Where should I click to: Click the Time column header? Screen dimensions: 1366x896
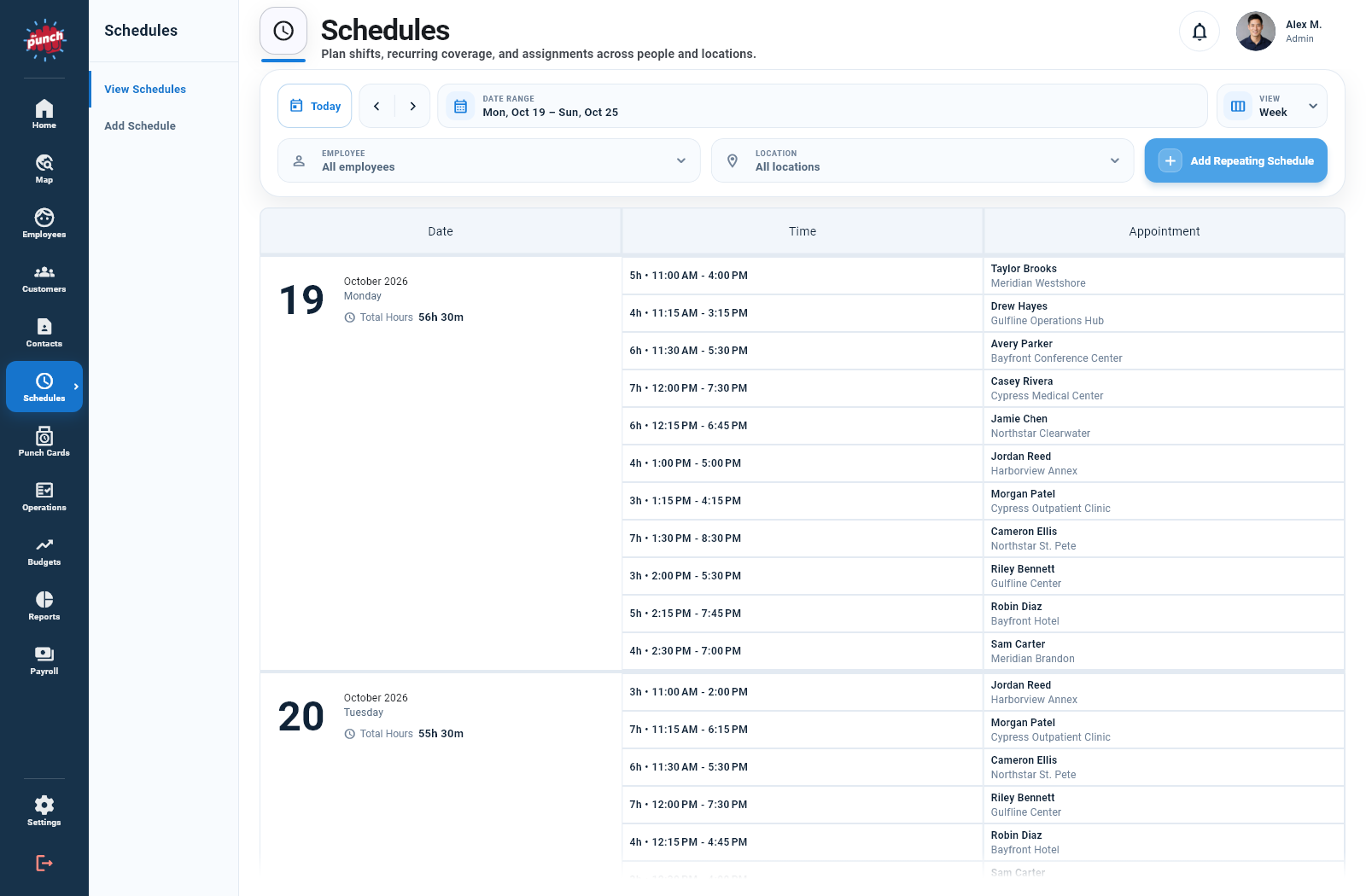click(x=803, y=231)
